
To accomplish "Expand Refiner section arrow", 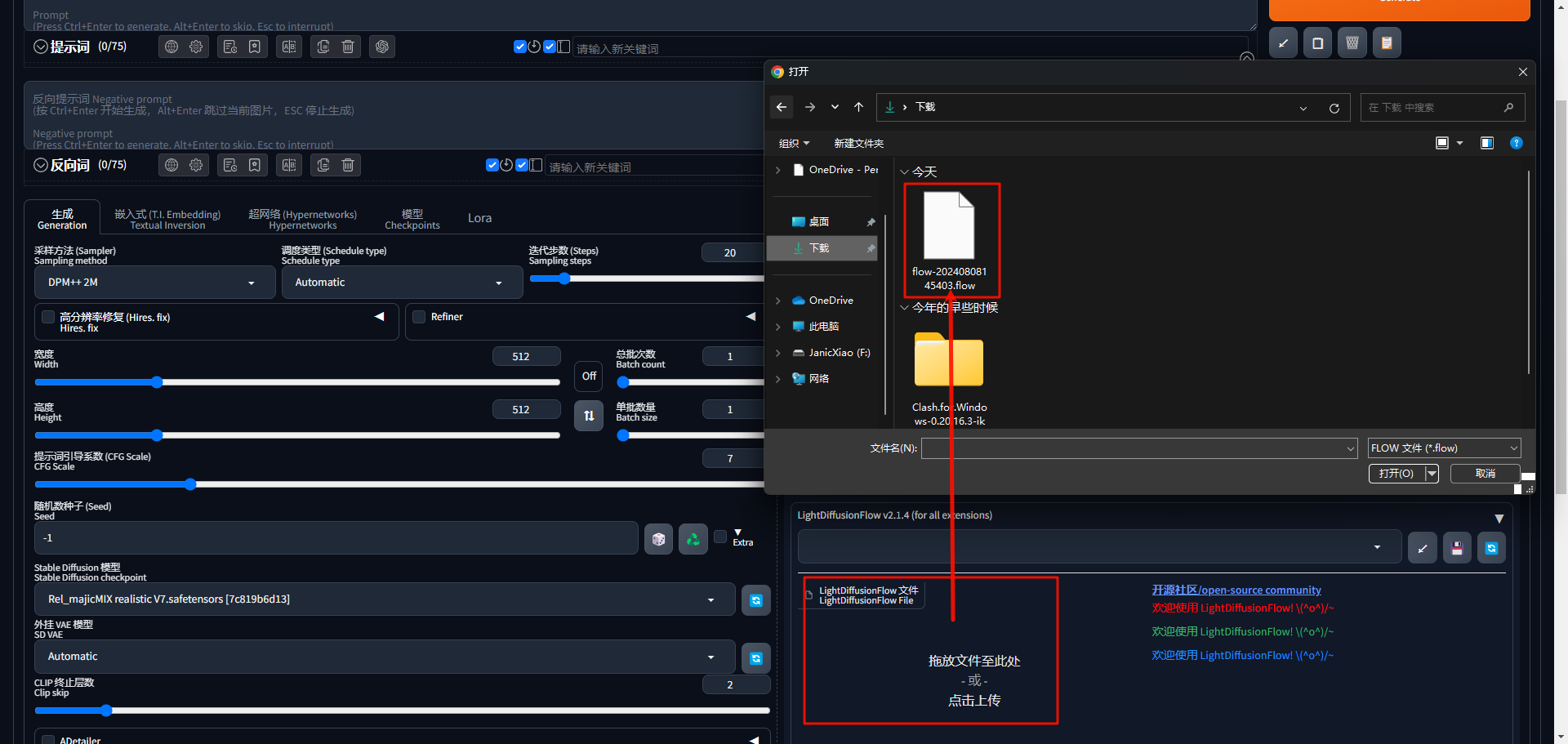I will (751, 317).
